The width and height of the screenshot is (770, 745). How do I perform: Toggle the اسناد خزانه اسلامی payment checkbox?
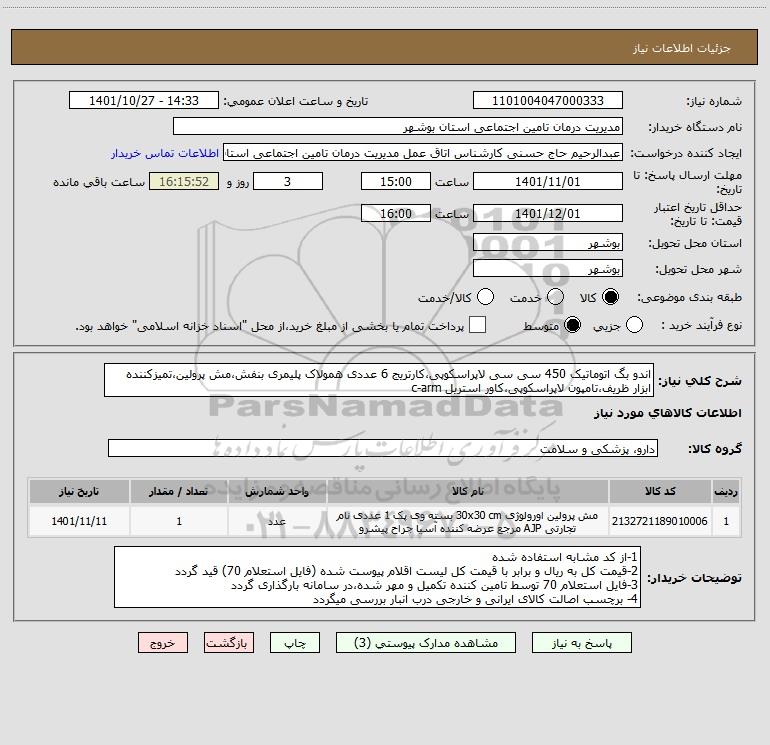pyautogui.click(x=477, y=325)
